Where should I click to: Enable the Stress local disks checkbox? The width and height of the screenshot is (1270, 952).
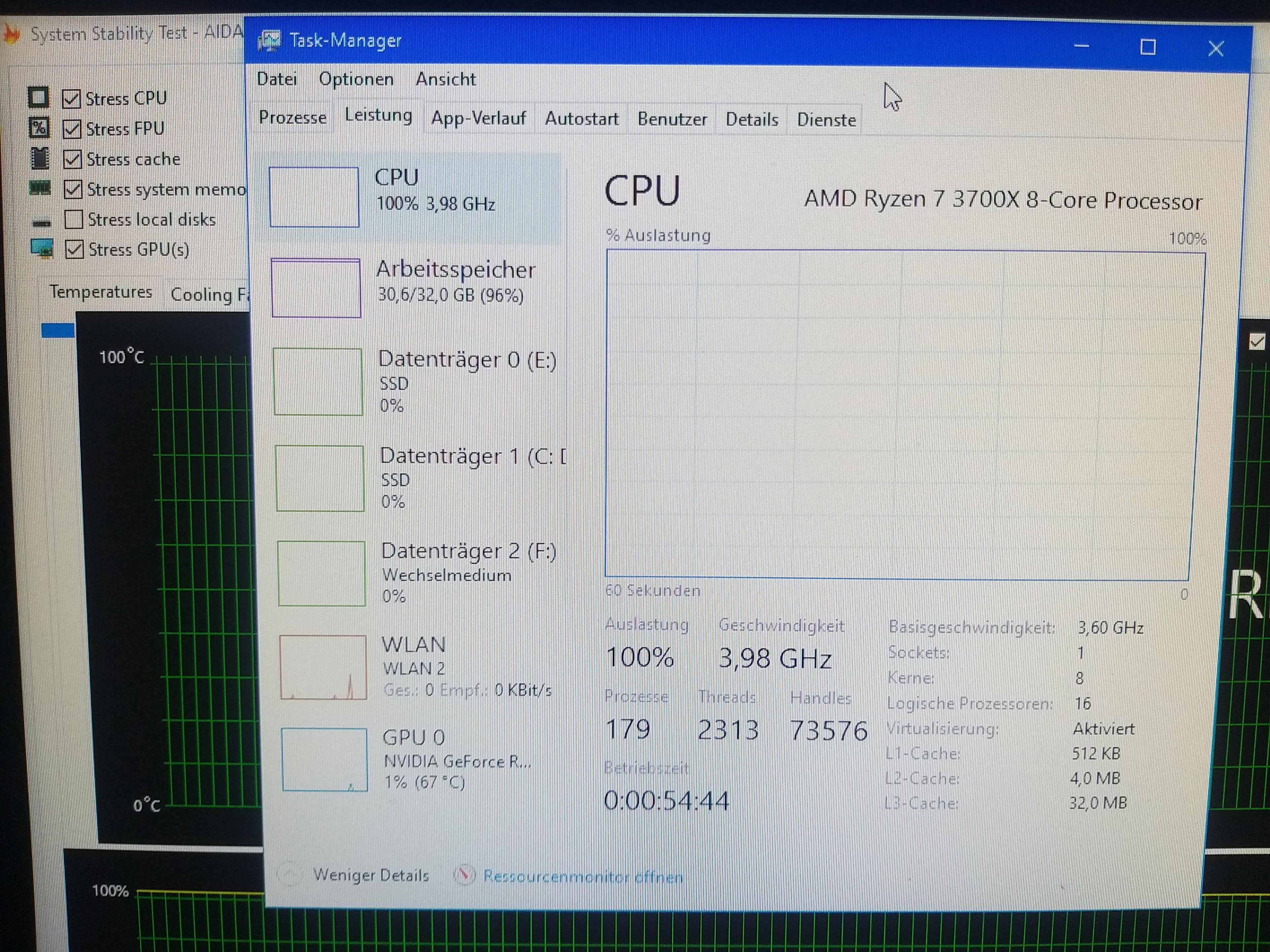(73, 219)
